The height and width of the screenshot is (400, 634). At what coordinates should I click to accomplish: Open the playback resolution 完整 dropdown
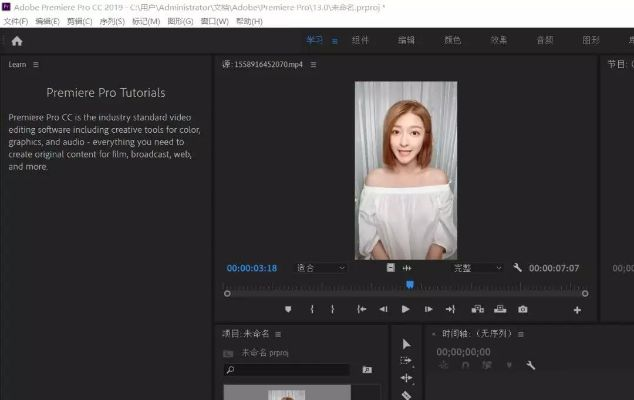click(477, 268)
